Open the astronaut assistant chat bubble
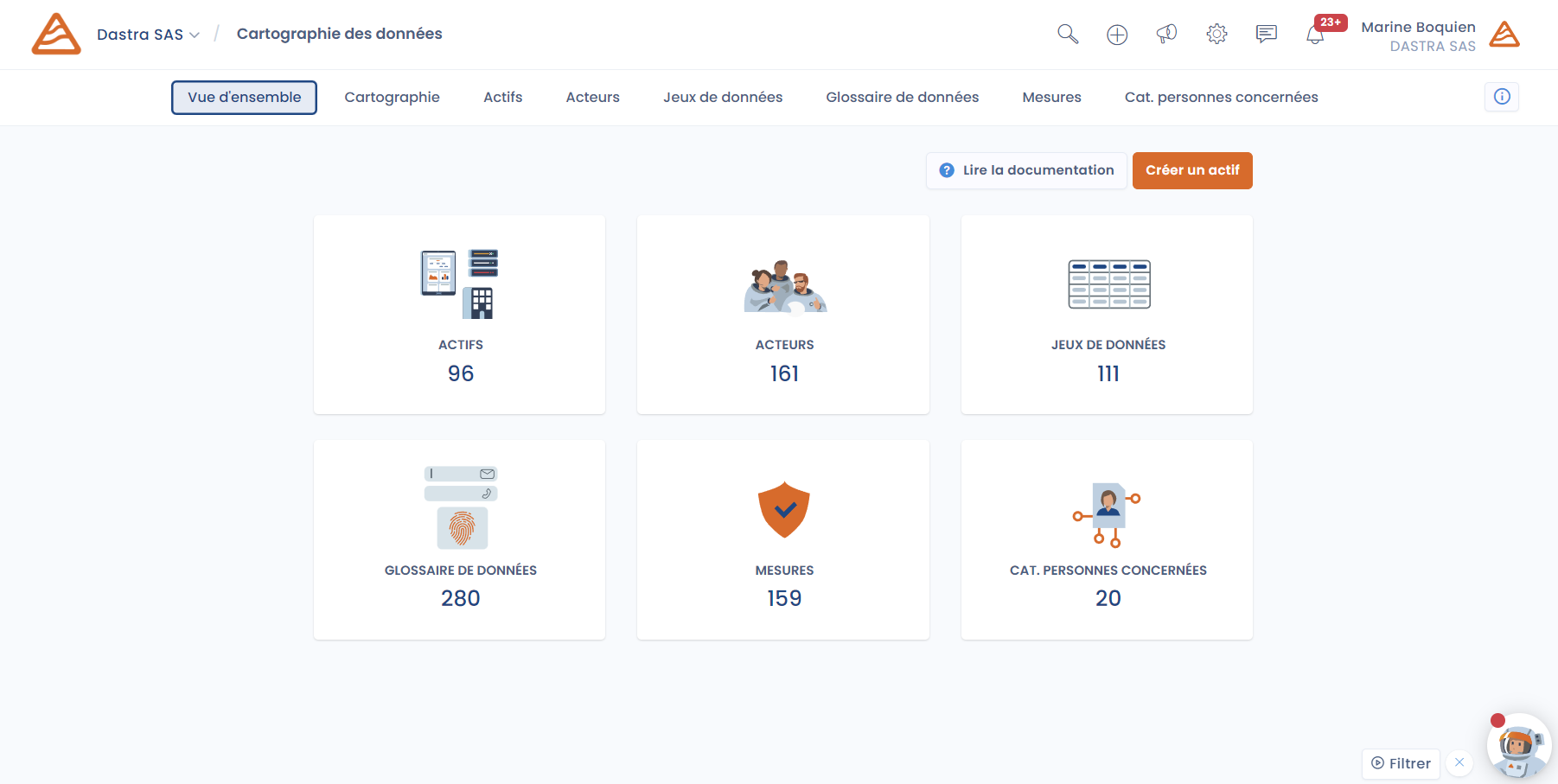This screenshot has height=784, width=1558. click(1519, 747)
